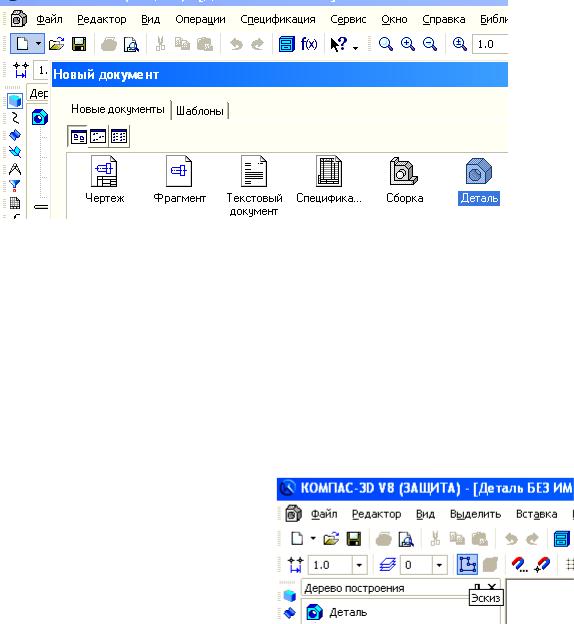Viewport: 574px width, 624px height.
Task: Click the 1.0 scale field in КОМПАС-3D V8 window
Action: pyautogui.click(x=330, y=565)
